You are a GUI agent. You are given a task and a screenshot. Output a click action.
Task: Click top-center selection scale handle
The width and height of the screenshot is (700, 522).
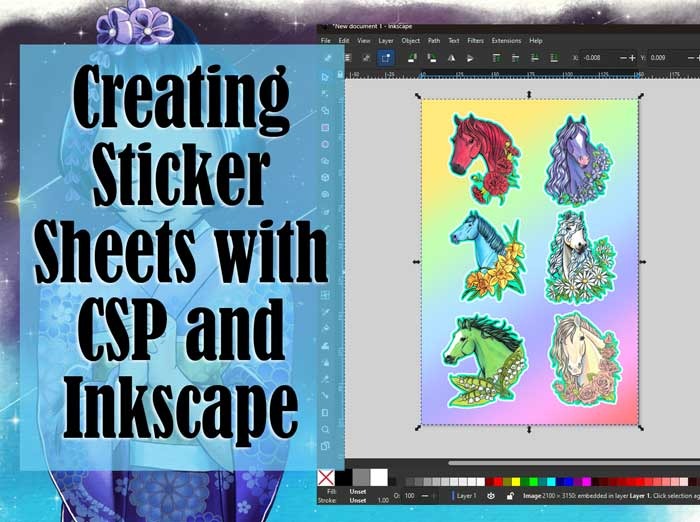click(529, 94)
